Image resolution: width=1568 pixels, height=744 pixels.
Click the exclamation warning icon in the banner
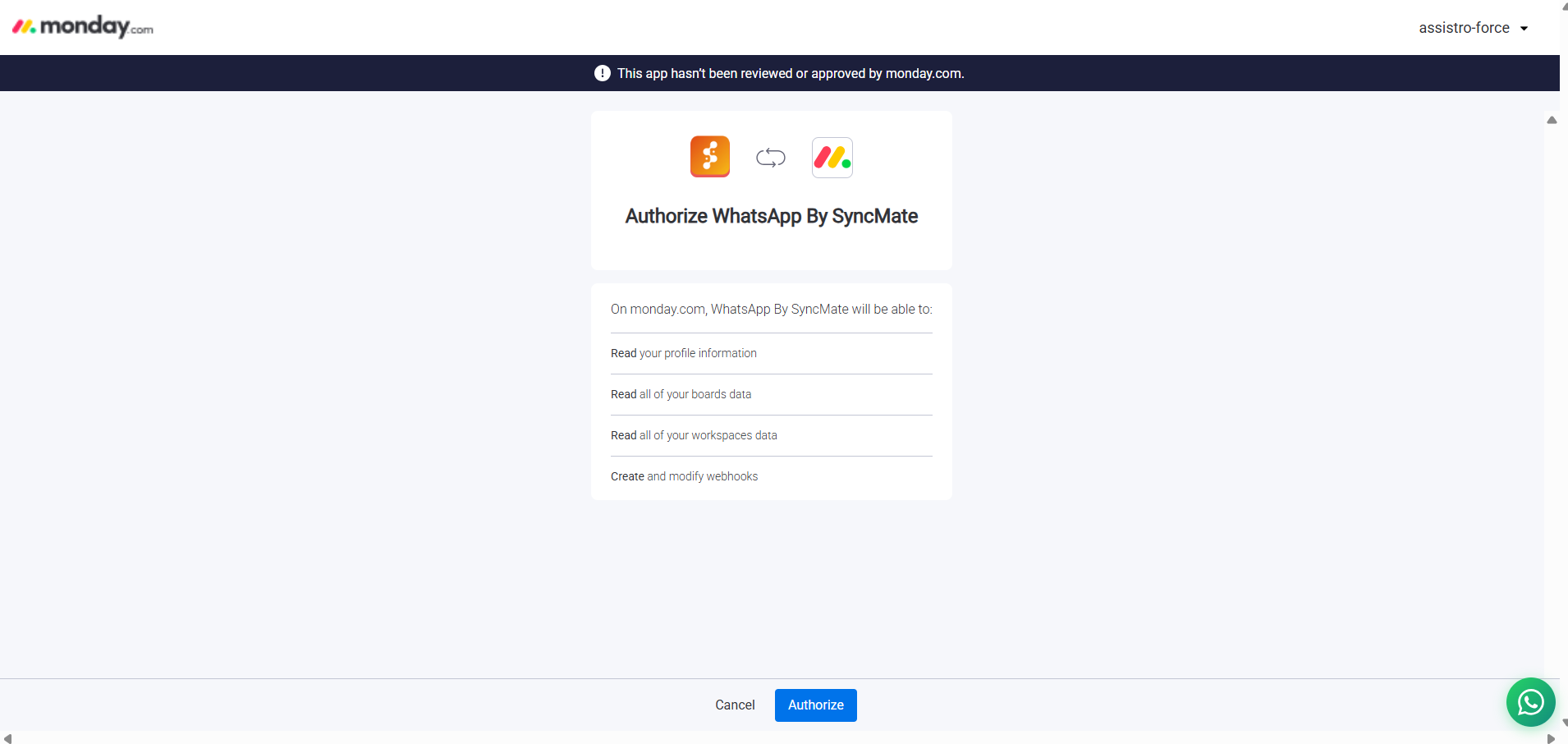[602, 73]
